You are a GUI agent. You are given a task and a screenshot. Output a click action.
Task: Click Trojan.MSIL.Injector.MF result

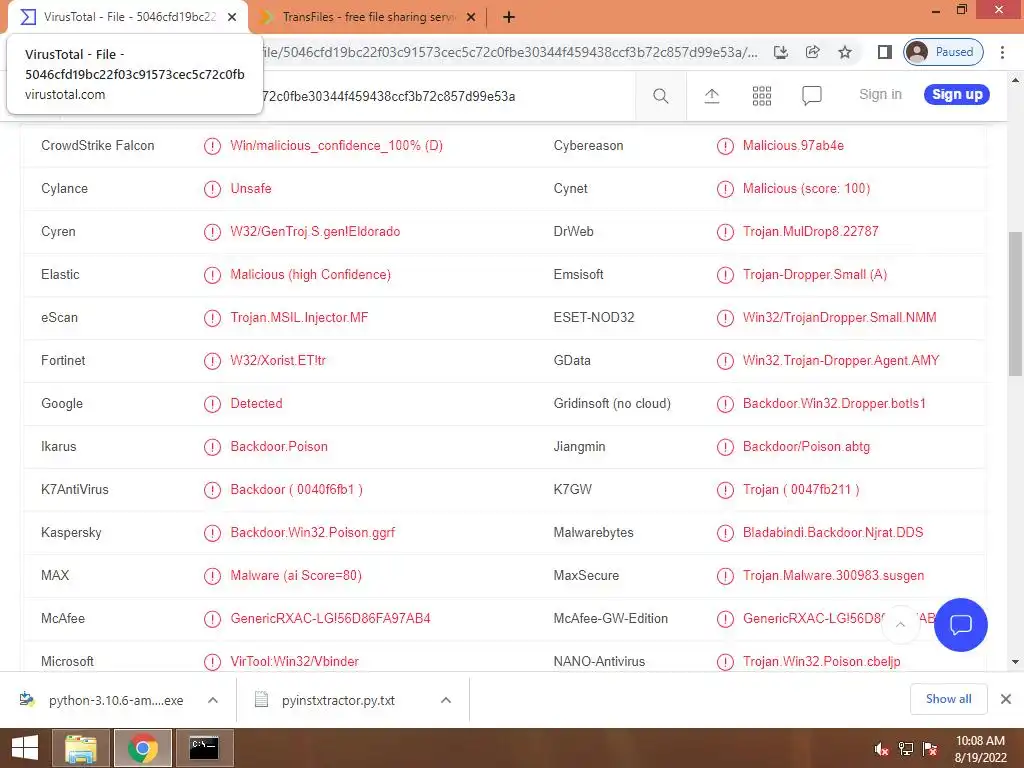pyautogui.click(x=299, y=318)
